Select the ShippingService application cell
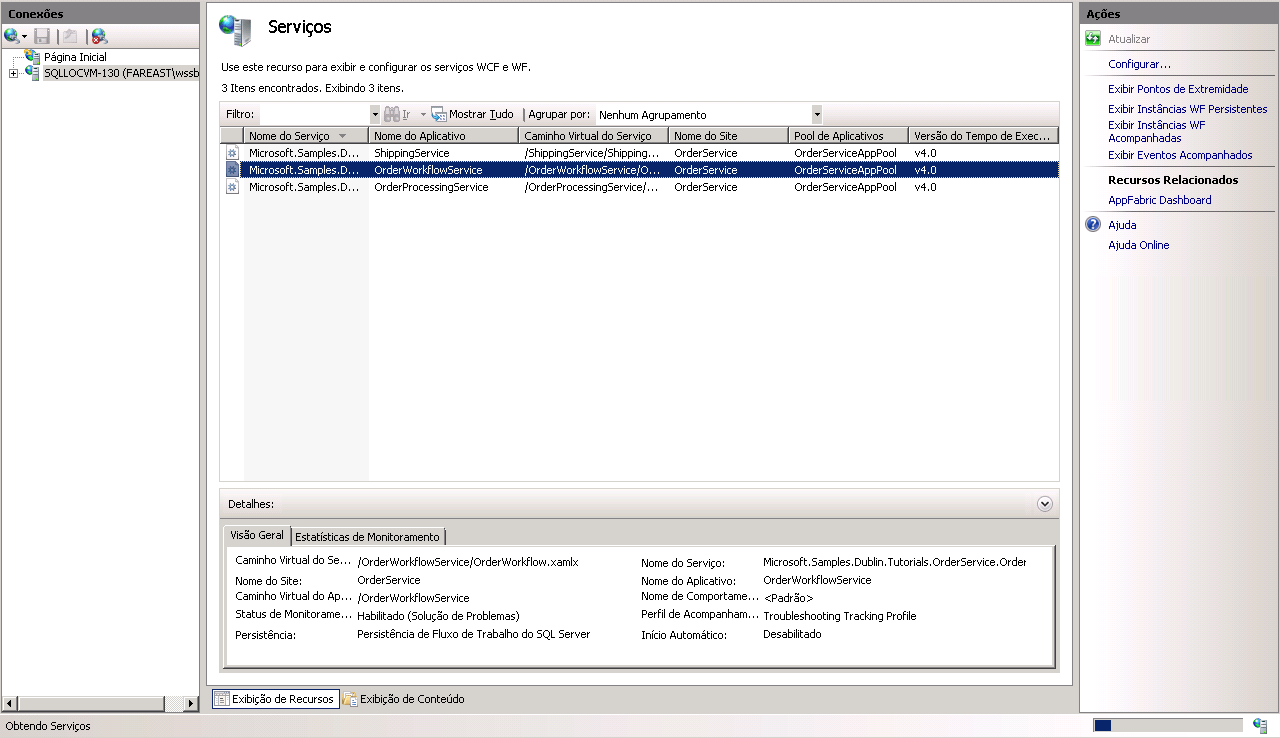This screenshot has height=738, width=1280. click(411, 153)
